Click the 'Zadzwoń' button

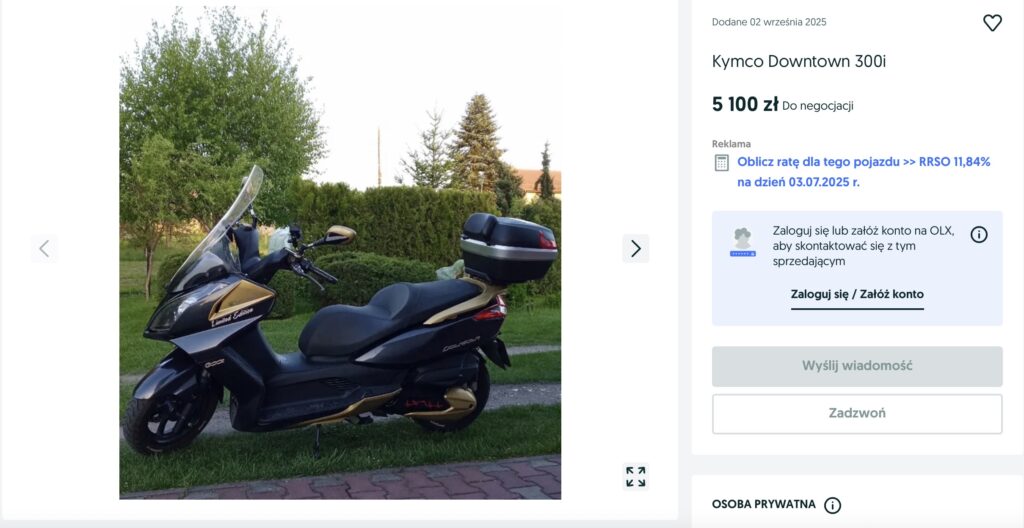pos(857,414)
